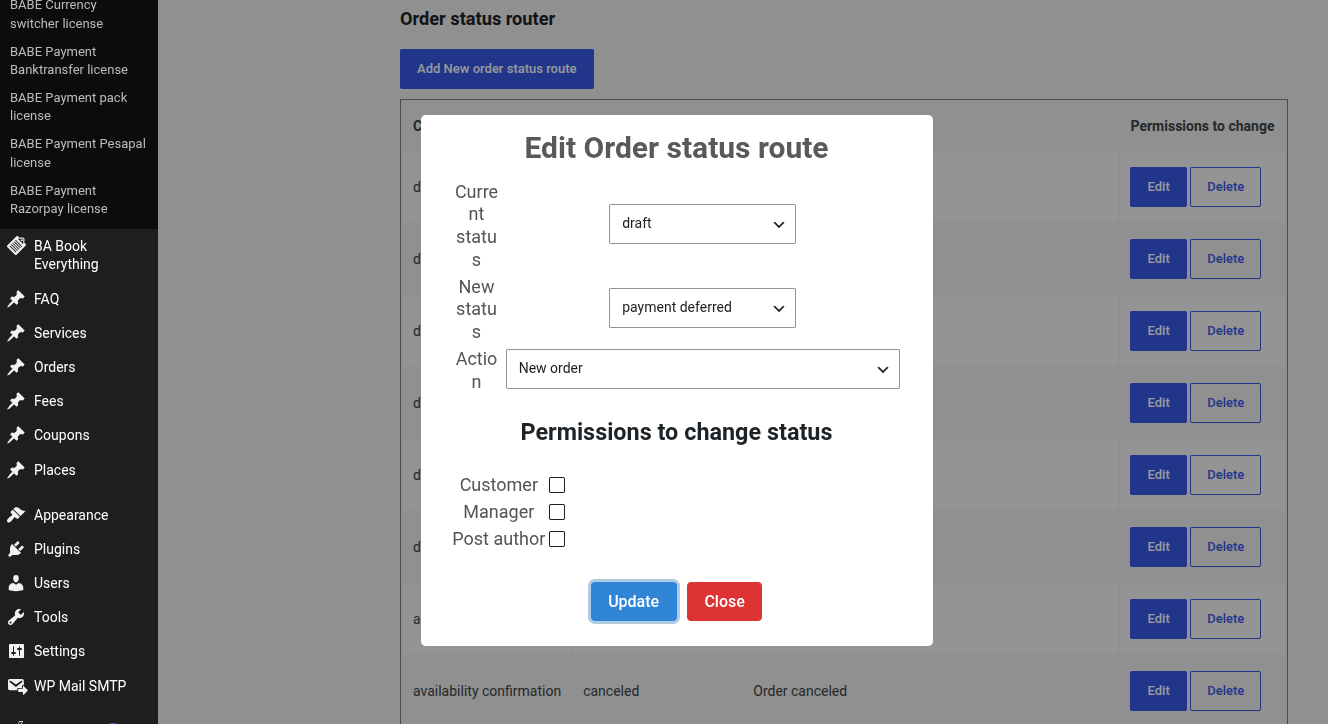This screenshot has height=724, width=1328.
Task: Tick the Manager permission checkbox
Action: pos(557,512)
